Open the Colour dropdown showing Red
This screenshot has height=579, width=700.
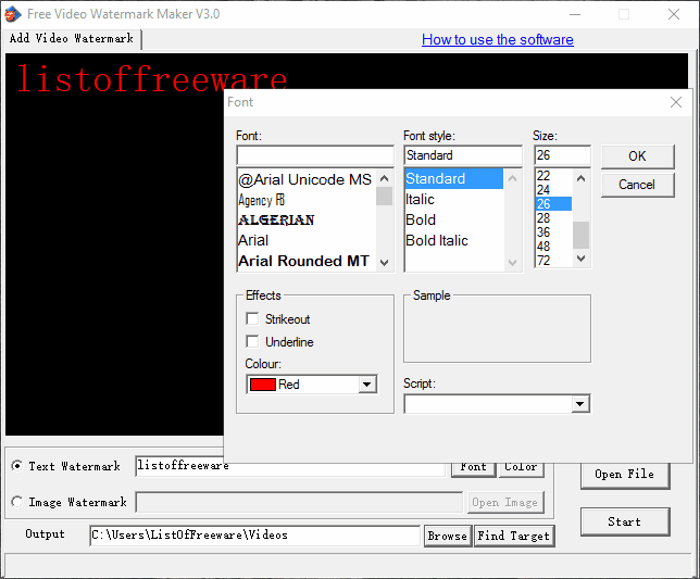pos(367,384)
